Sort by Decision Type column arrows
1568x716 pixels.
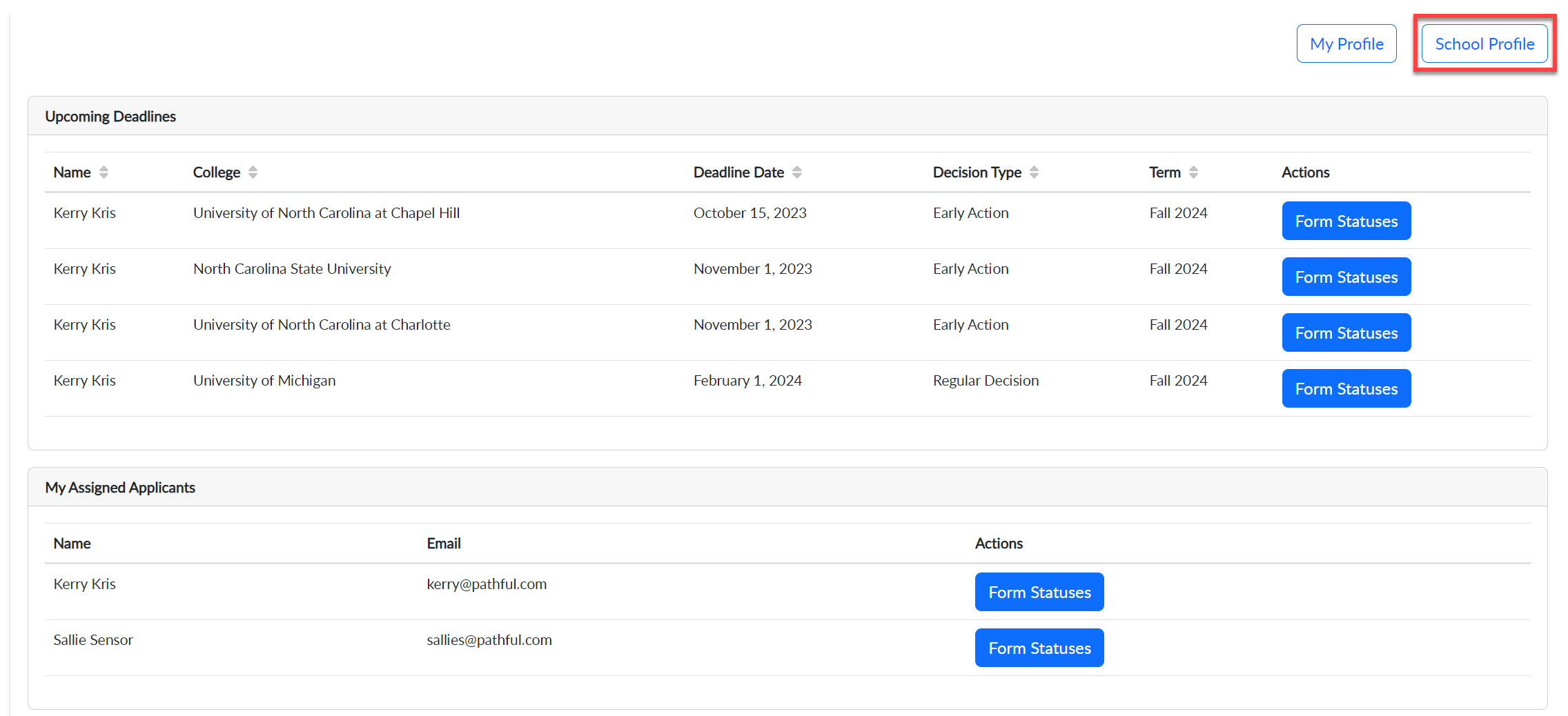1034,172
